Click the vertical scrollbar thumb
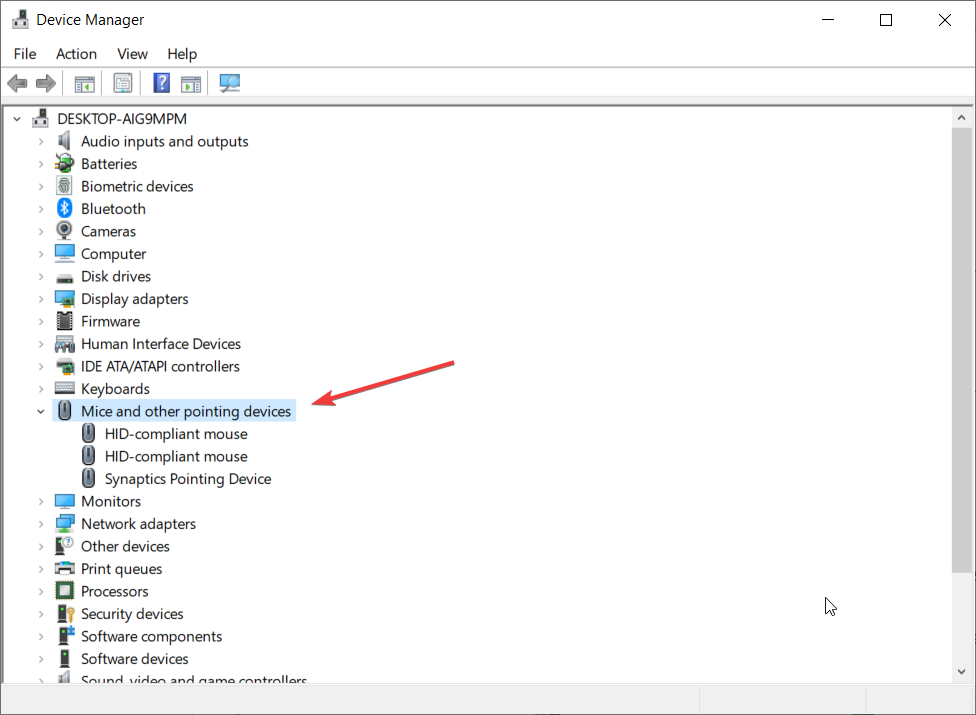Screen dimensions: 976x715 962,350
